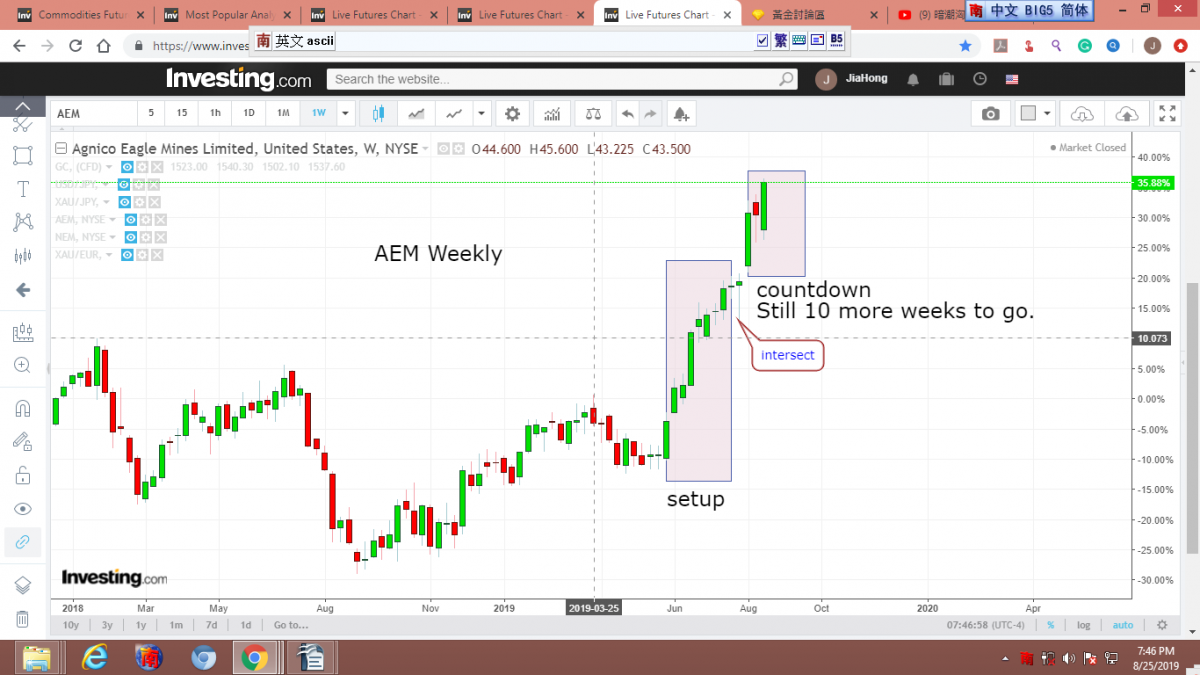Select the candlestick chart style icon
Image resolution: width=1200 pixels, height=675 pixels.
click(378, 114)
